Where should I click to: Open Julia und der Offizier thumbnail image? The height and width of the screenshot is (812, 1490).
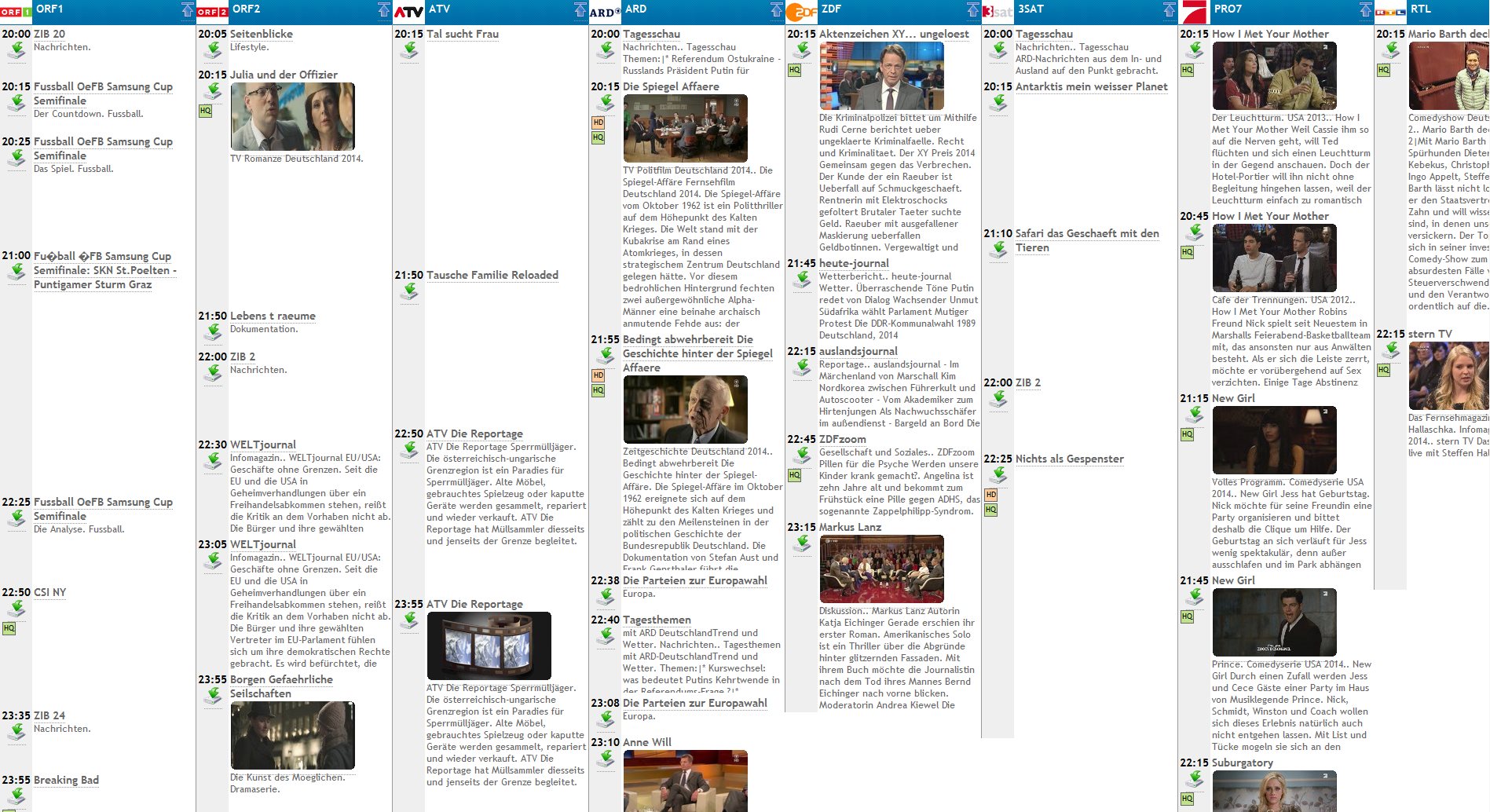[x=293, y=116]
